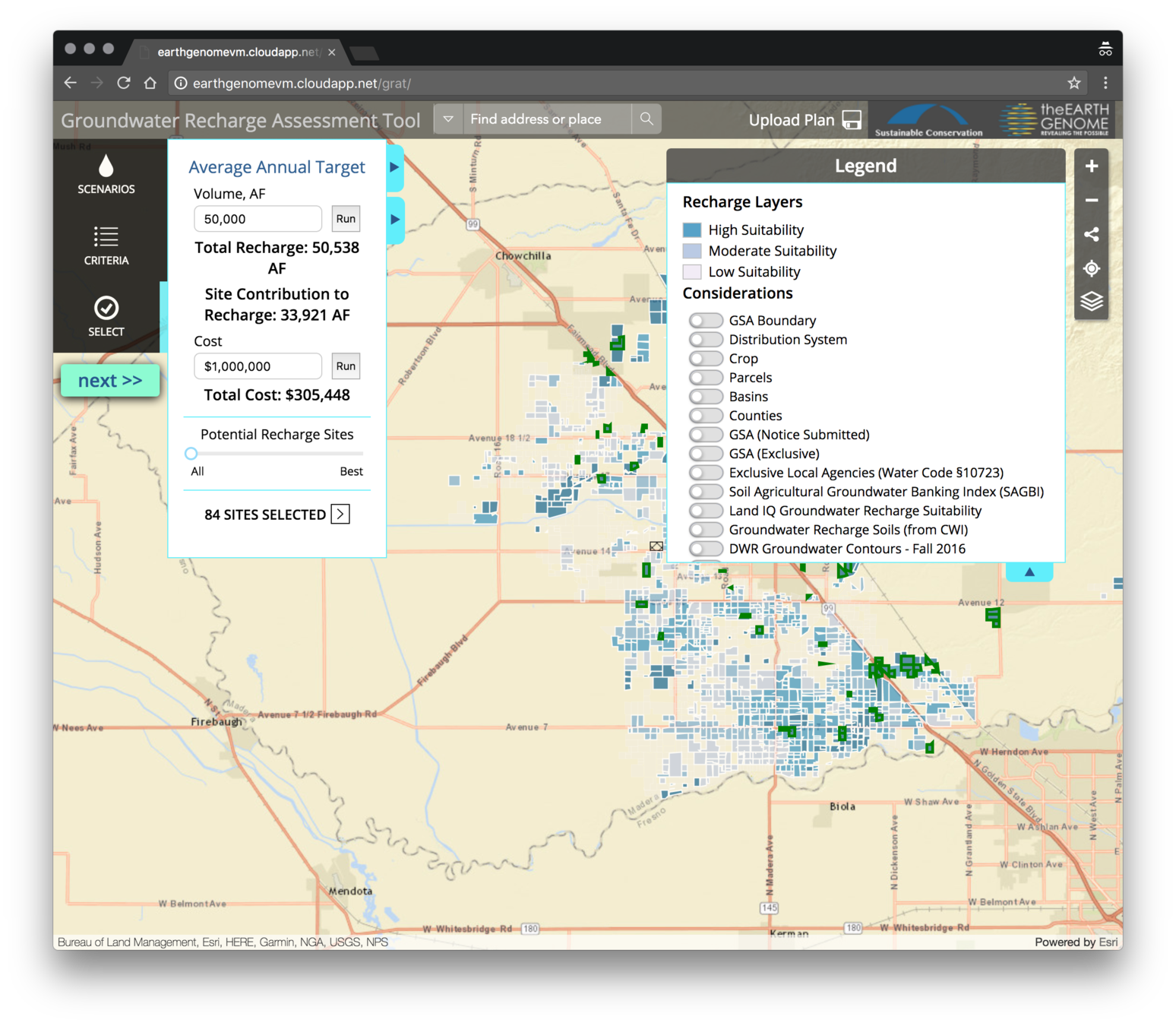Select the earthgenomevm.cloudapp.net browser tab
Screen dimensions: 1176x1026
[x=239, y=52]
